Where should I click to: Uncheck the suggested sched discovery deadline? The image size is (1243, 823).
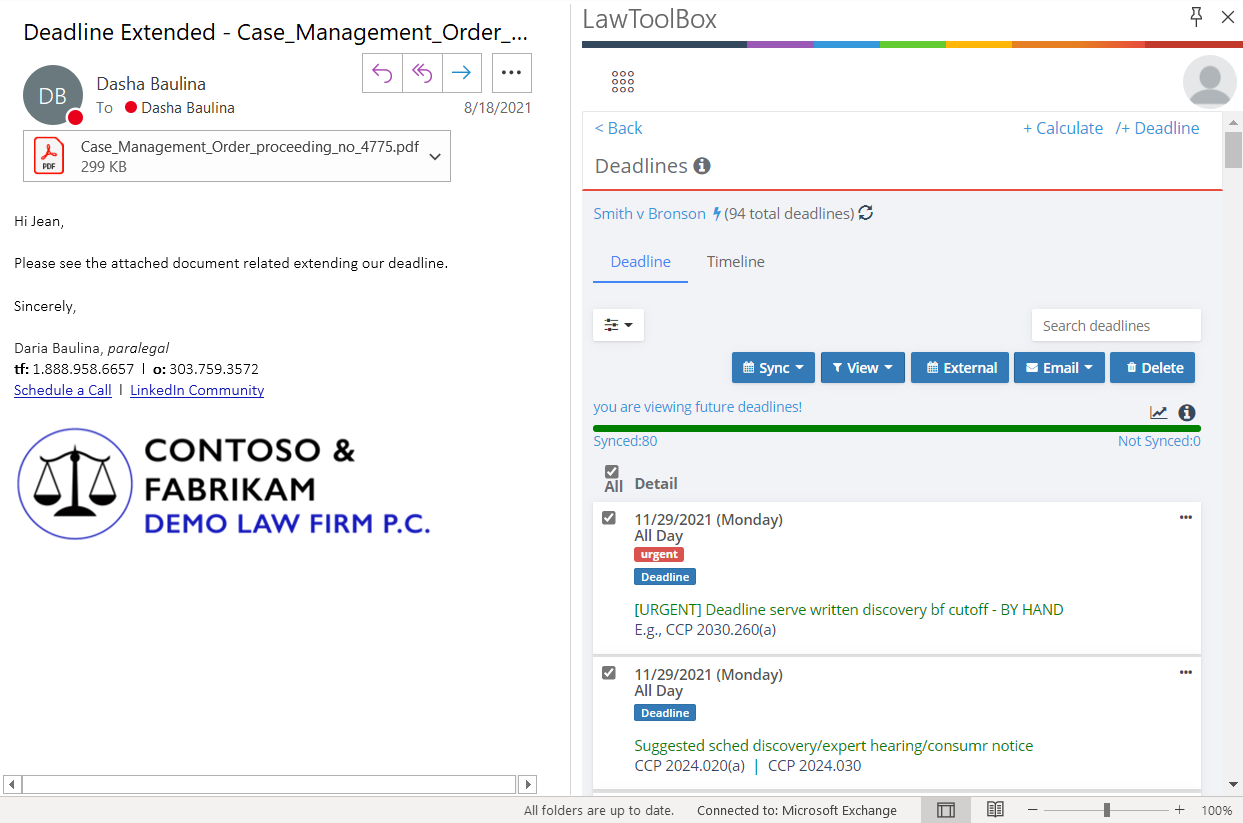click(x=609, y=673)
